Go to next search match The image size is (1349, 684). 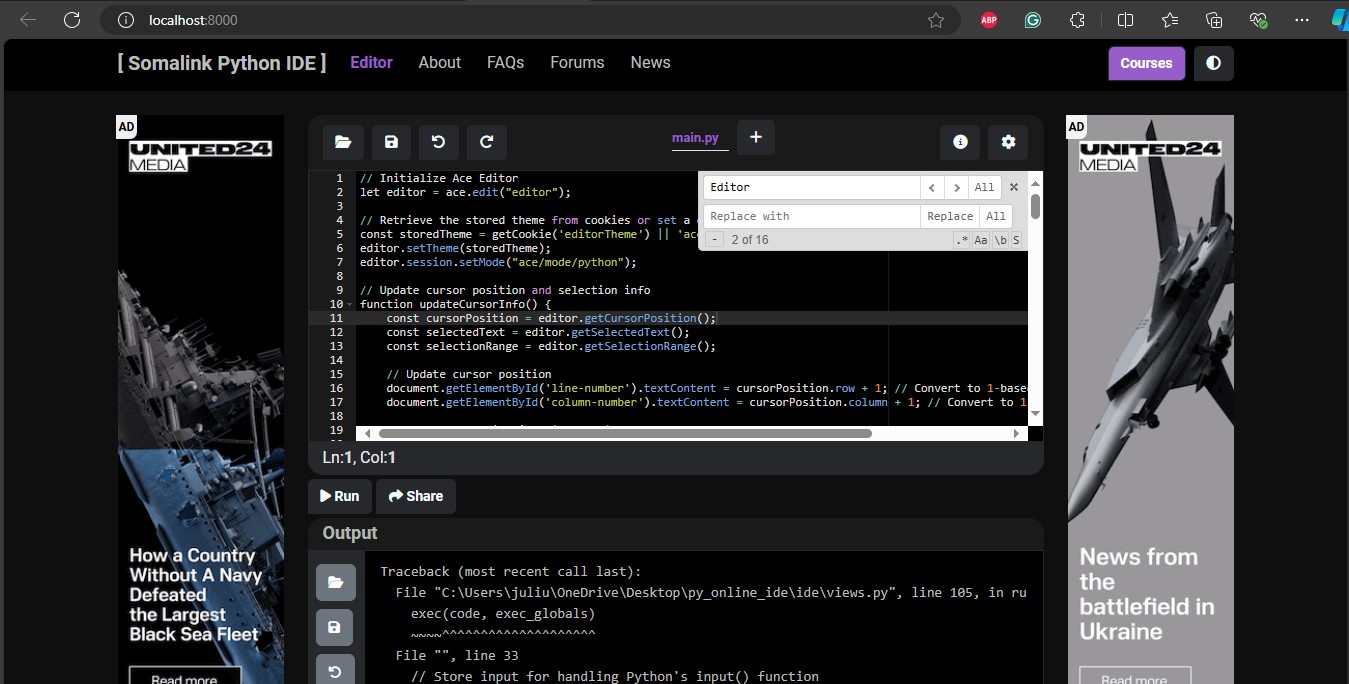957,187
